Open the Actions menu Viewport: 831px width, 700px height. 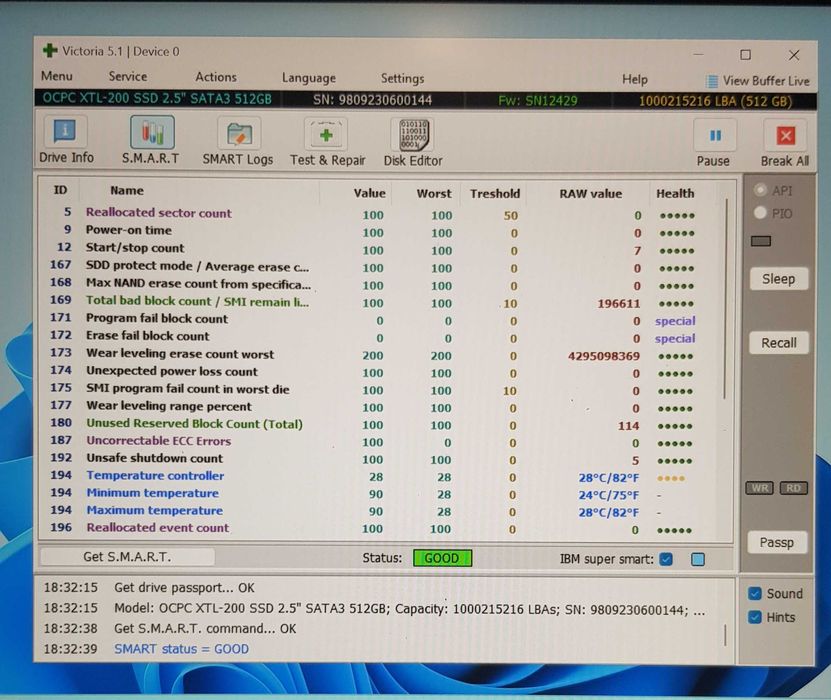[216, 77]
